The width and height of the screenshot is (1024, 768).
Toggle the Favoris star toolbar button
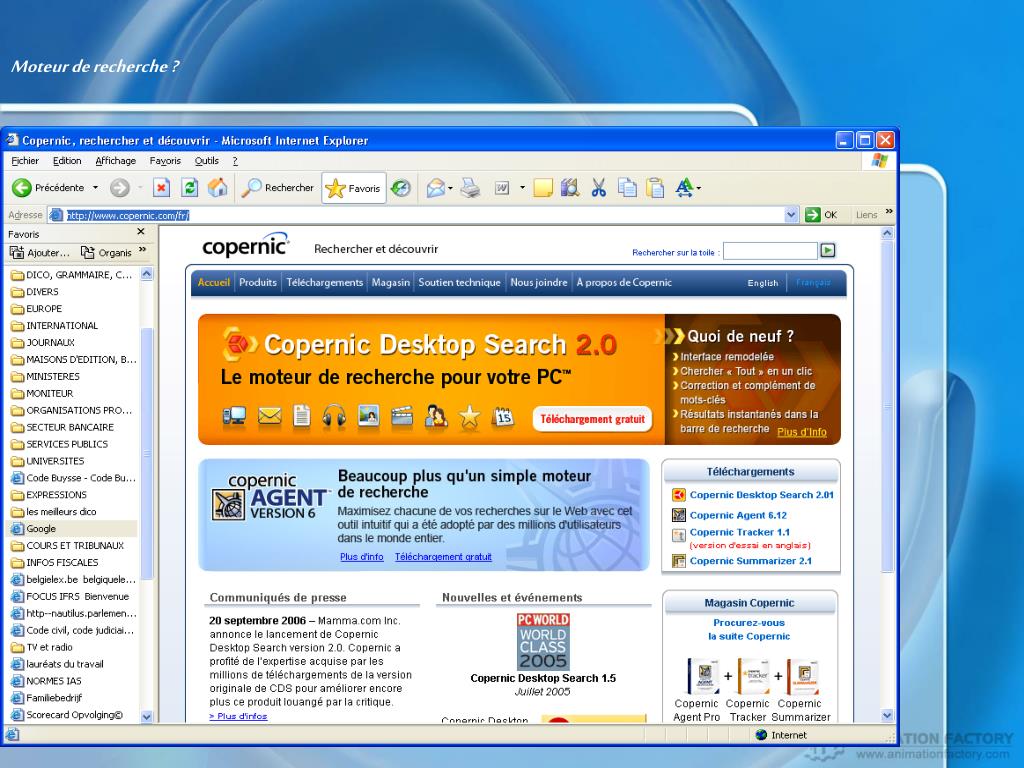point(353,188)
